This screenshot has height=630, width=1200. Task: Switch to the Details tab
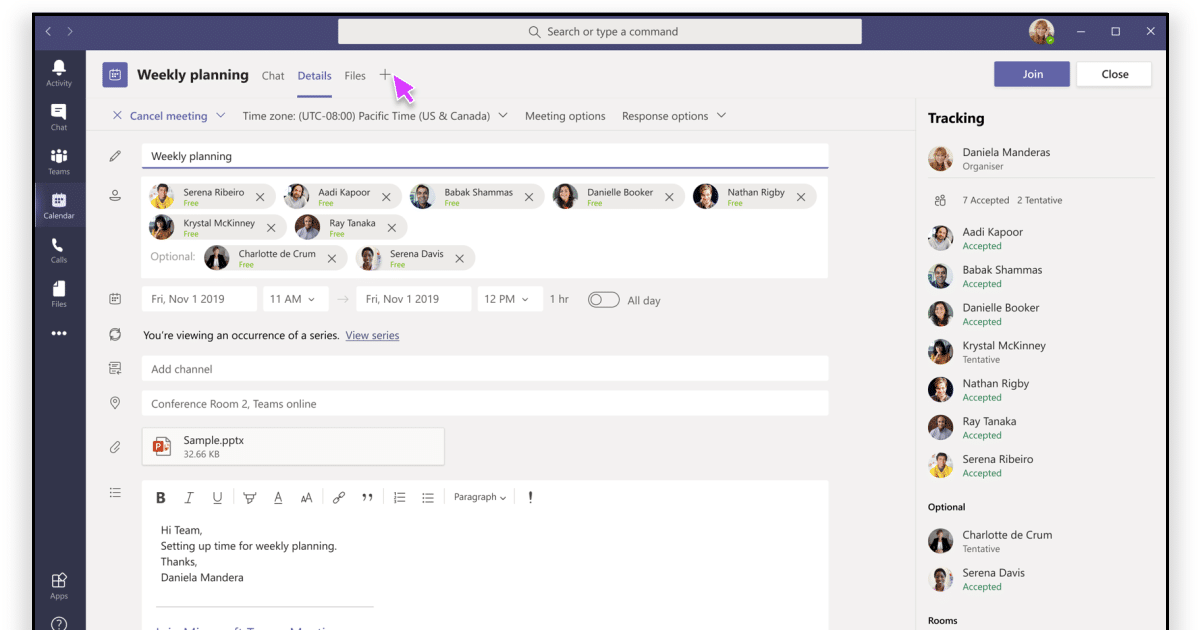click(315, 76)
